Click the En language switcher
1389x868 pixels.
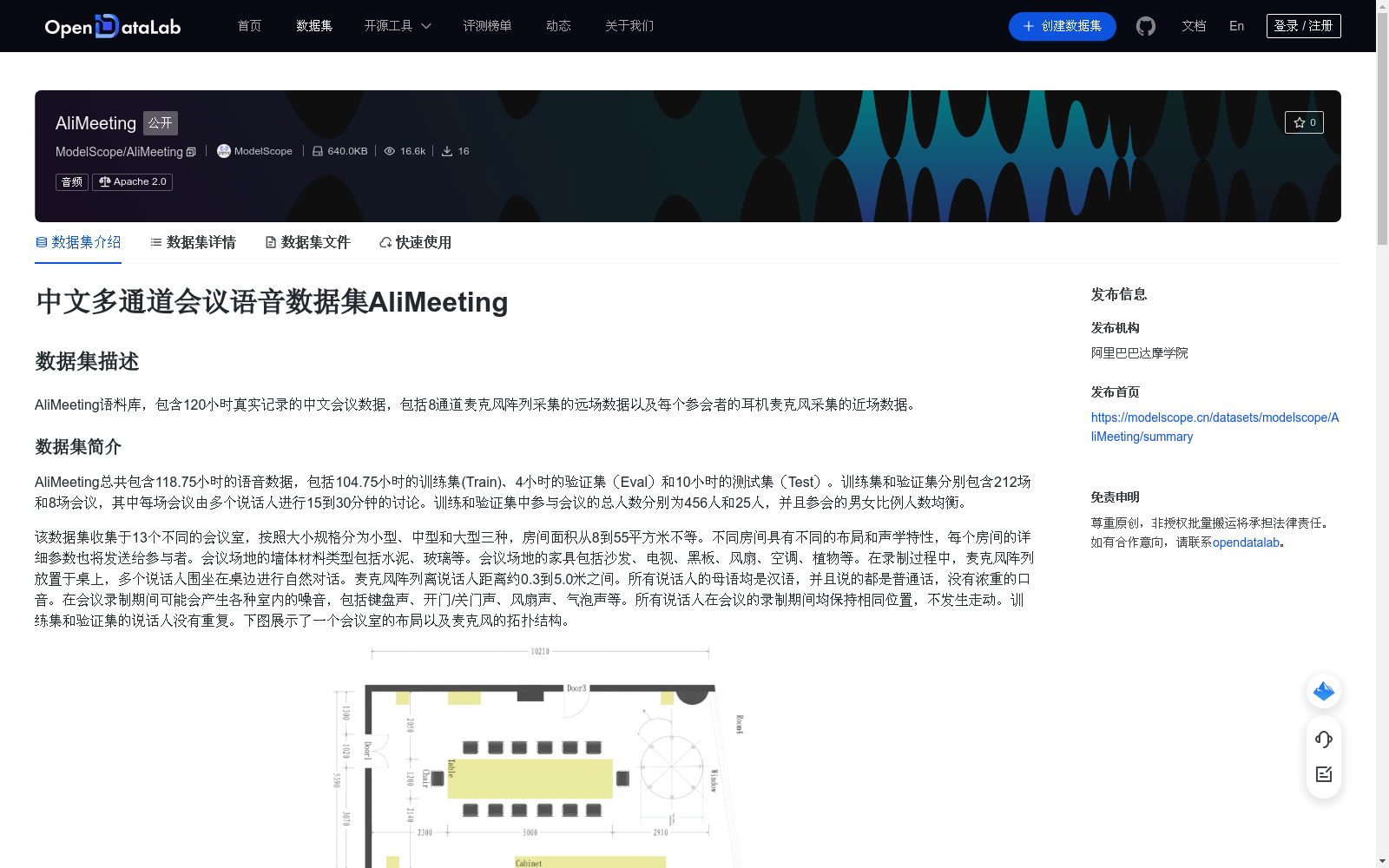click(1235, 26)
